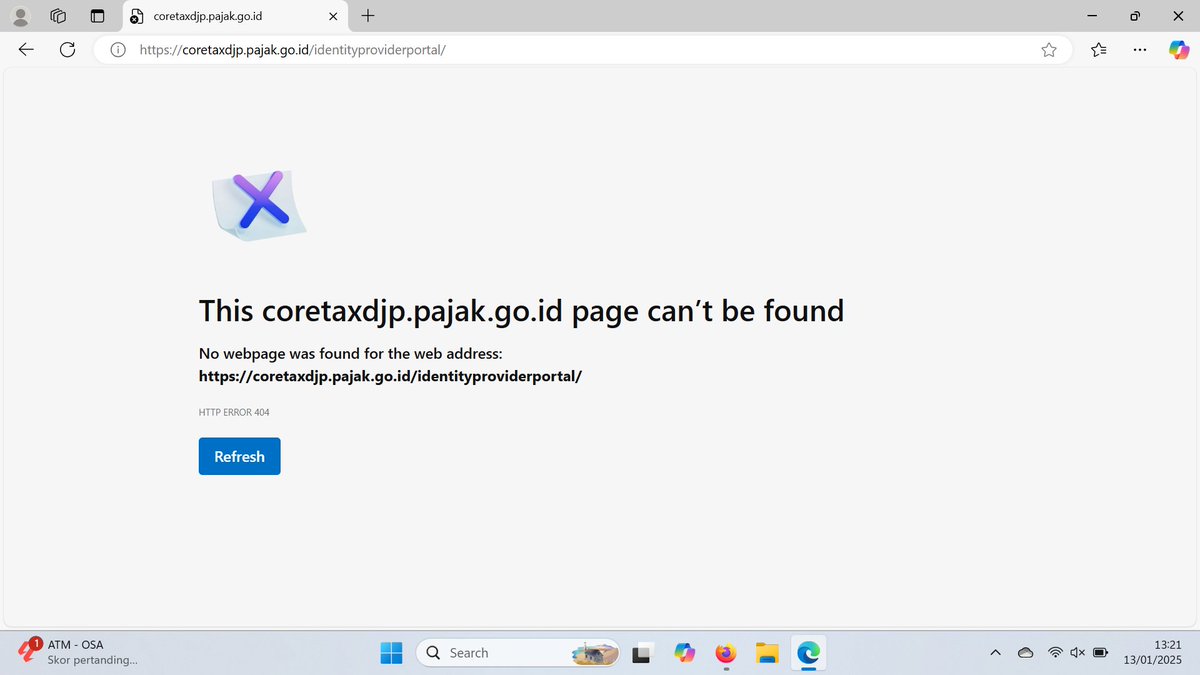The image size is (1200, 675).
Task: Click the muted volume speaker icon
Action: [x=1078, y=653]
